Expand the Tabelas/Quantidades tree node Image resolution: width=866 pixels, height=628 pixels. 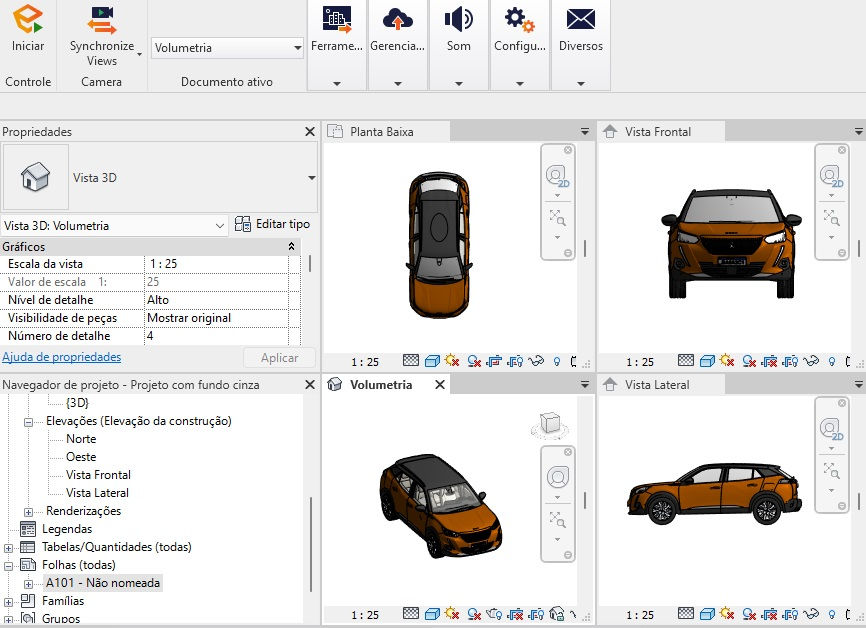tap(8, 547)
